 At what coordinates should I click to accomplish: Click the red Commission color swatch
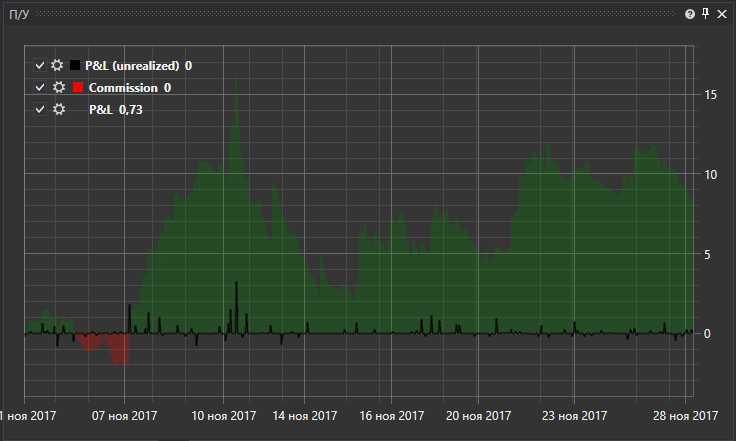coord(78,87)
